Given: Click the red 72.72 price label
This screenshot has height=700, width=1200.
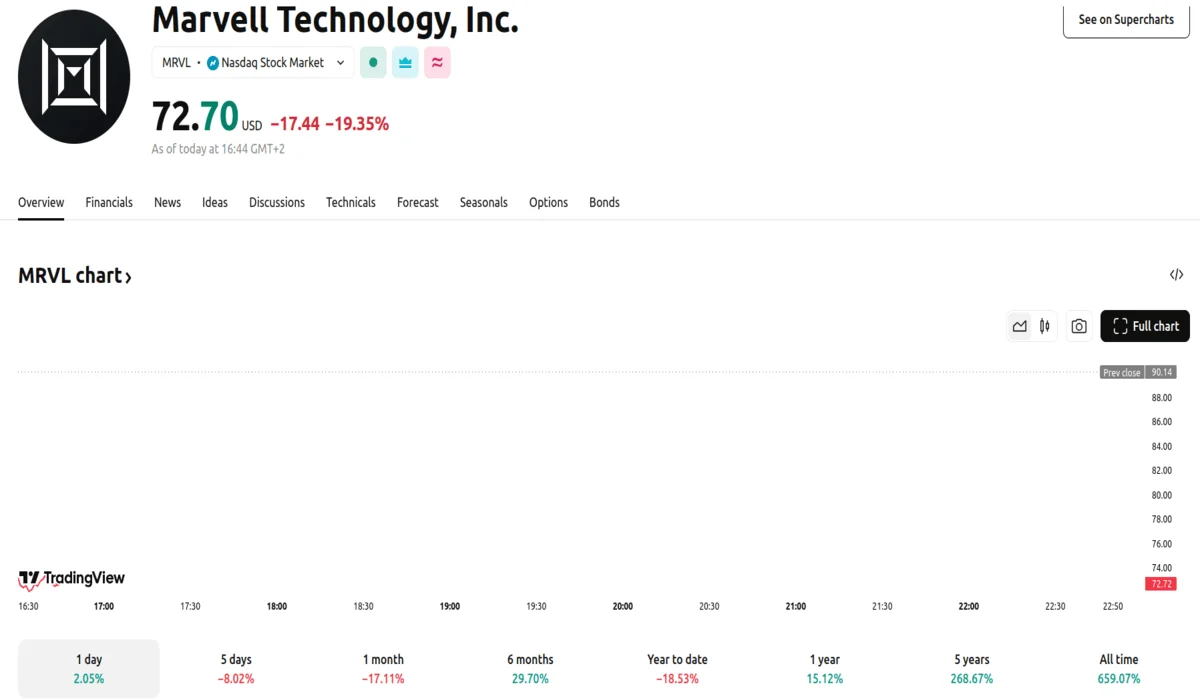Looking at the screenshot, I should click(x=1161, y=583).
